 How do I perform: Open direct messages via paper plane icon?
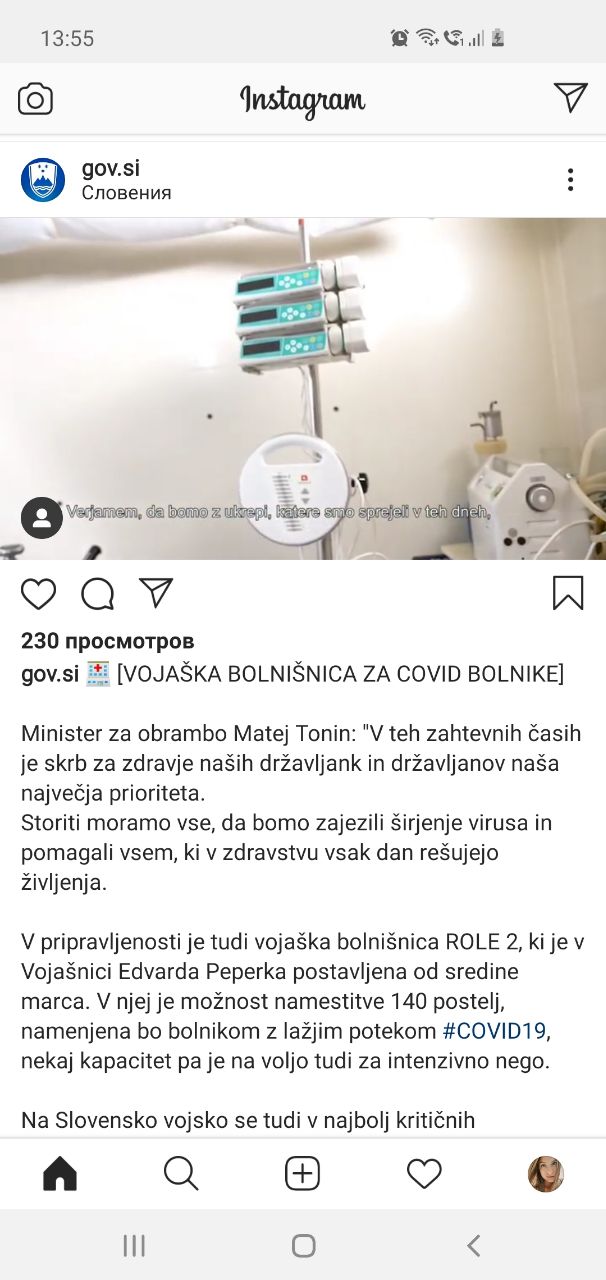tap(570, 97)
